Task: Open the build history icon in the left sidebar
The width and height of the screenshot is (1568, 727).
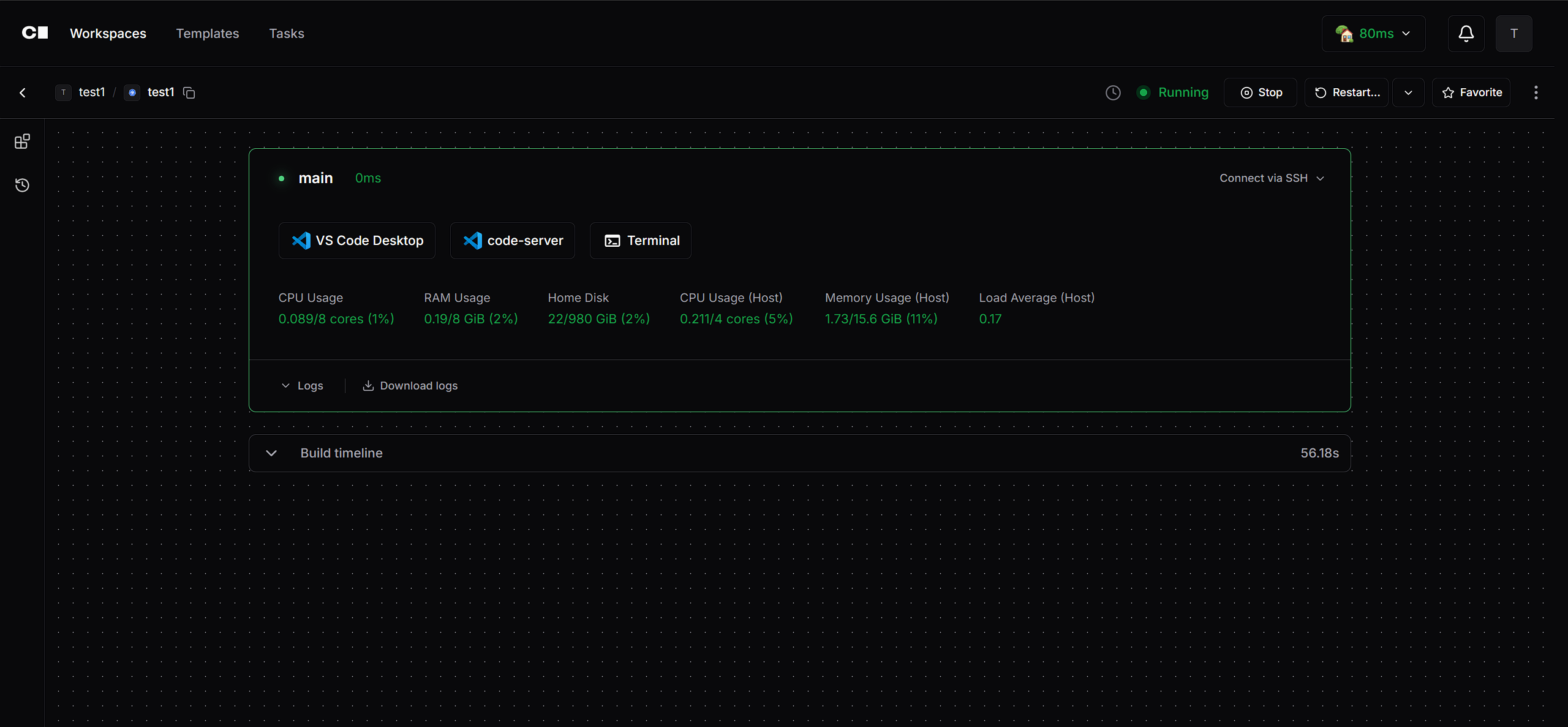Action: pos(22,185)
